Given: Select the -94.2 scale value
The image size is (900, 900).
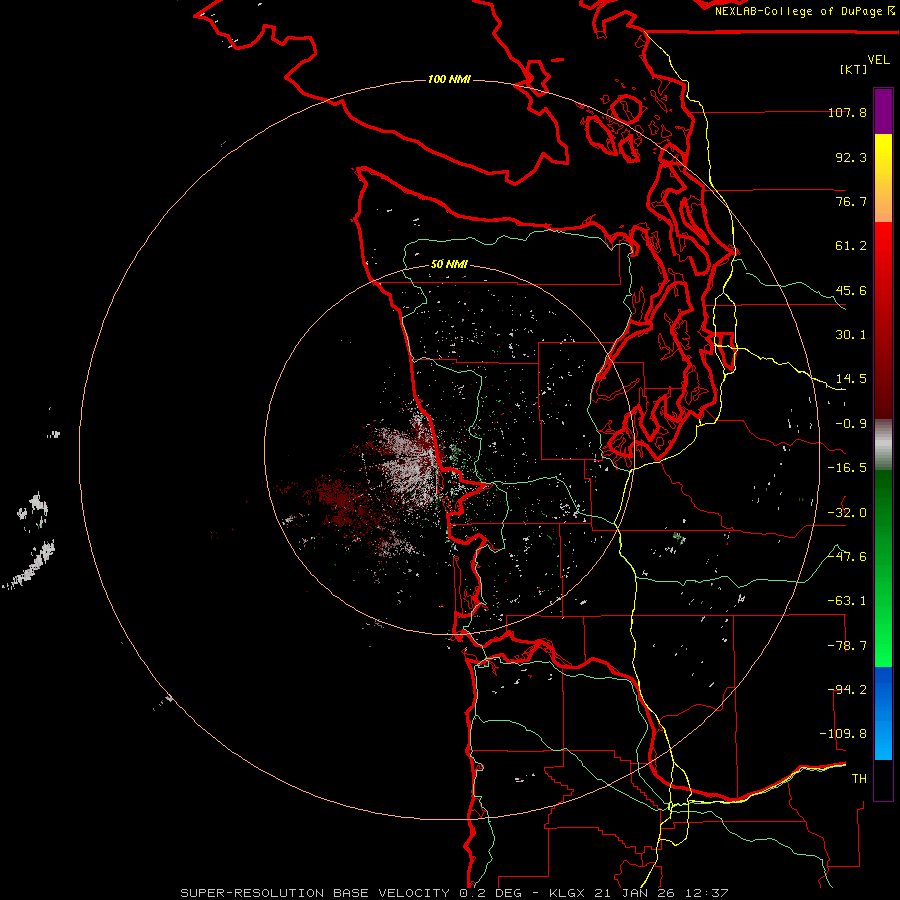Looking at the screenshot, I should pos(847,690).
